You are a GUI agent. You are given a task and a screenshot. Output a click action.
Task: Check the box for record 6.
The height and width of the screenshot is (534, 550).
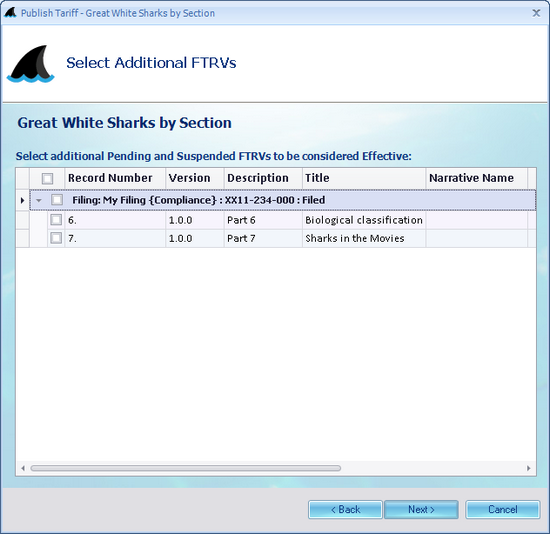[x=56, y=220]
